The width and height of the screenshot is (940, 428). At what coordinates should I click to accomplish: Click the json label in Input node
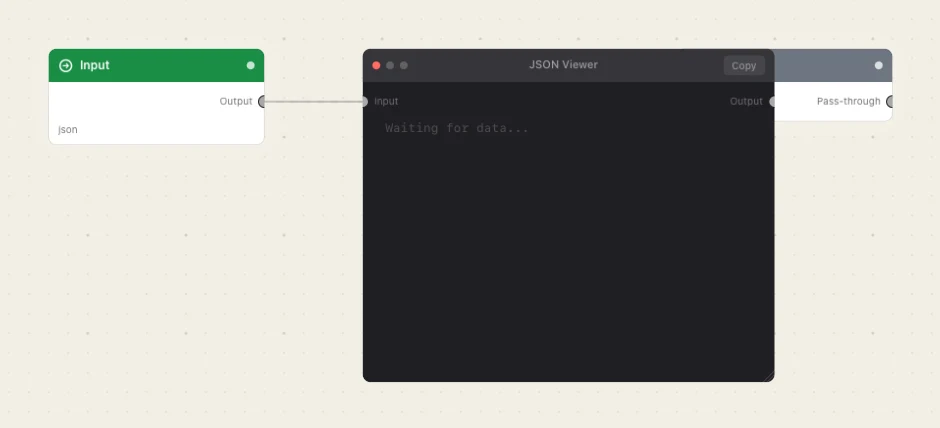point(68,129)
